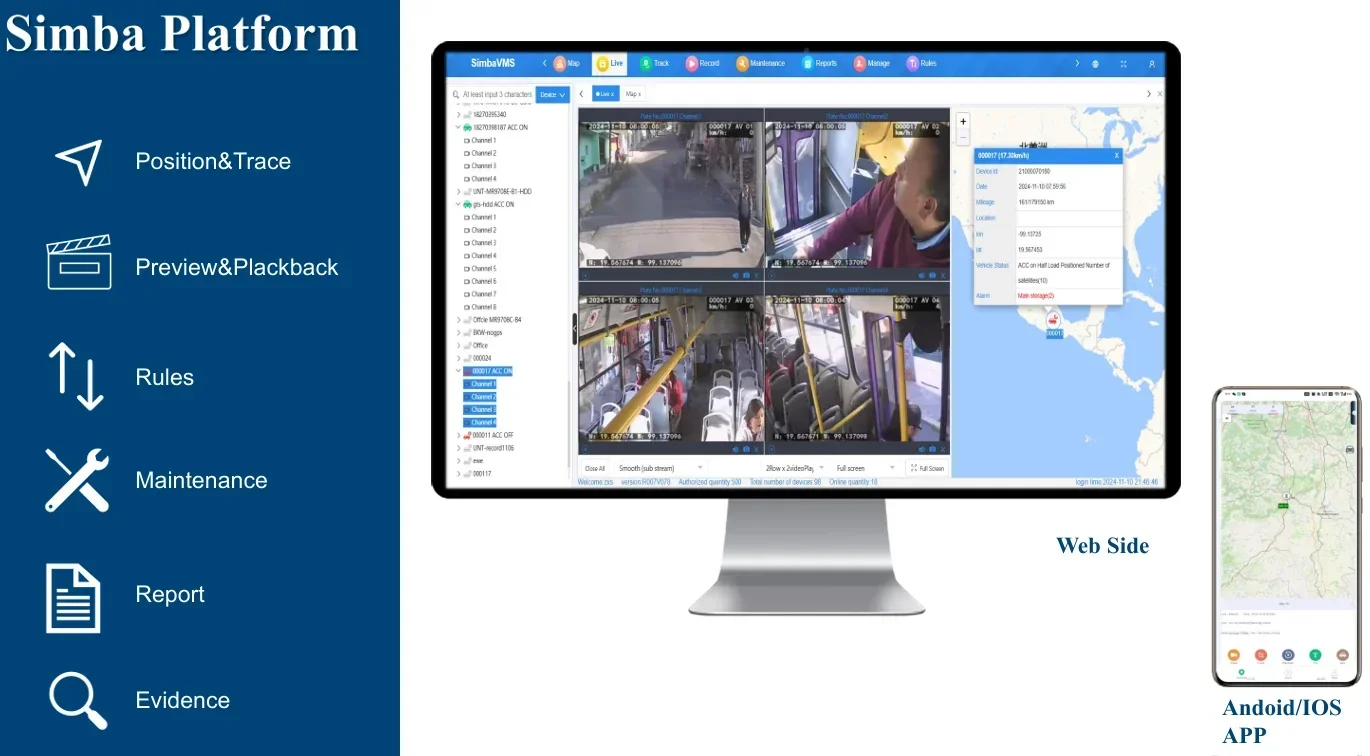
Task: Open the 2Row x 2videoPlay layout dropdown
Action: [795, 468]
